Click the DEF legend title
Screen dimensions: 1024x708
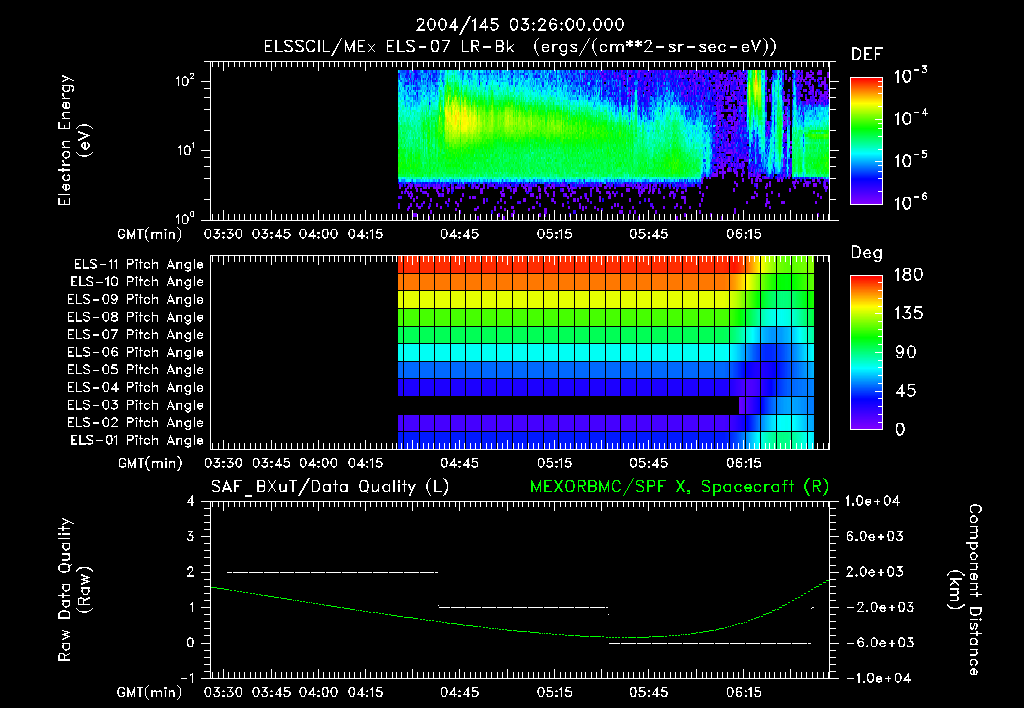[x=866, y=55]
